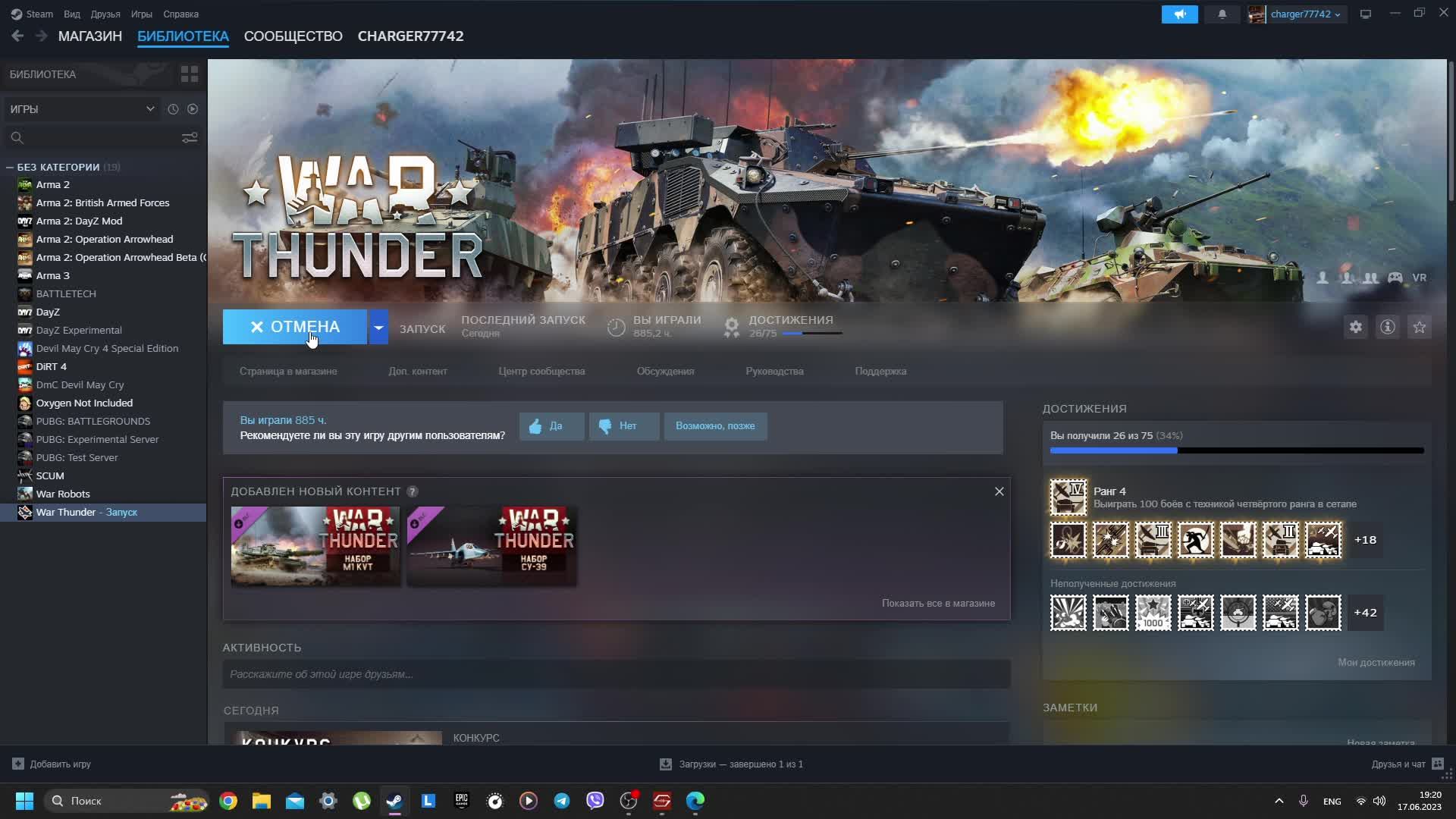Show recent games clock icon
This screenshot has height=819, width=1456.
[173, 109]
